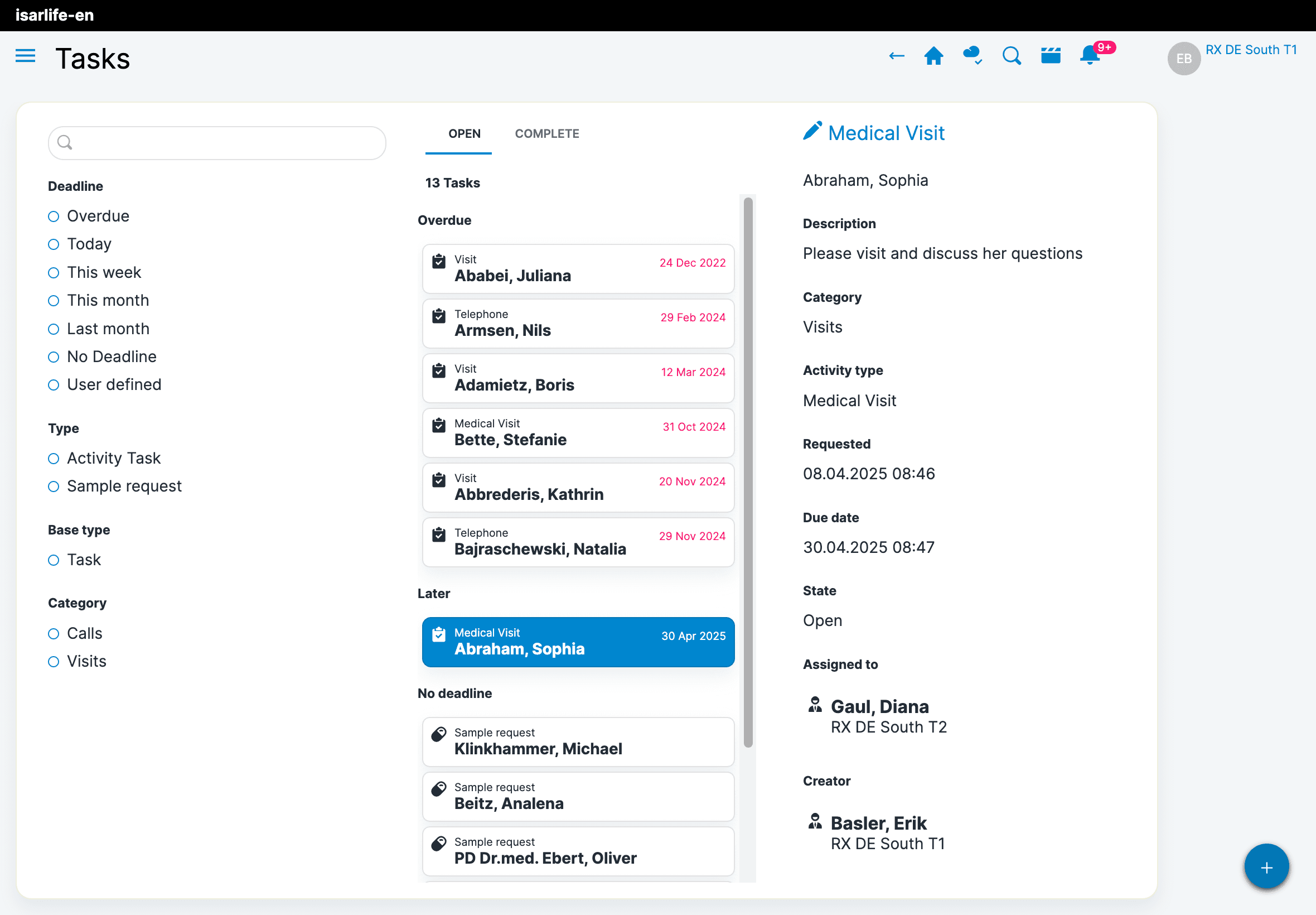Go to the home icon

(x=933, y=56)
